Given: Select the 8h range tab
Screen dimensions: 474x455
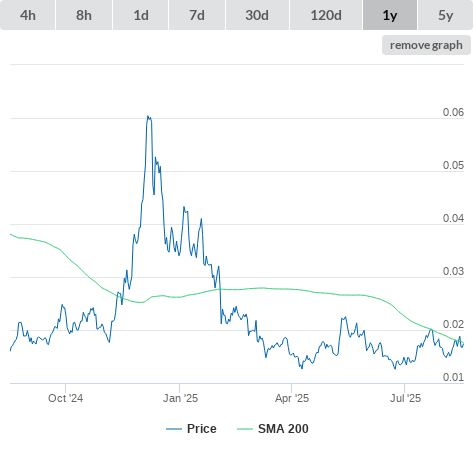Looking at the screenshot, I should coord(84,15).
